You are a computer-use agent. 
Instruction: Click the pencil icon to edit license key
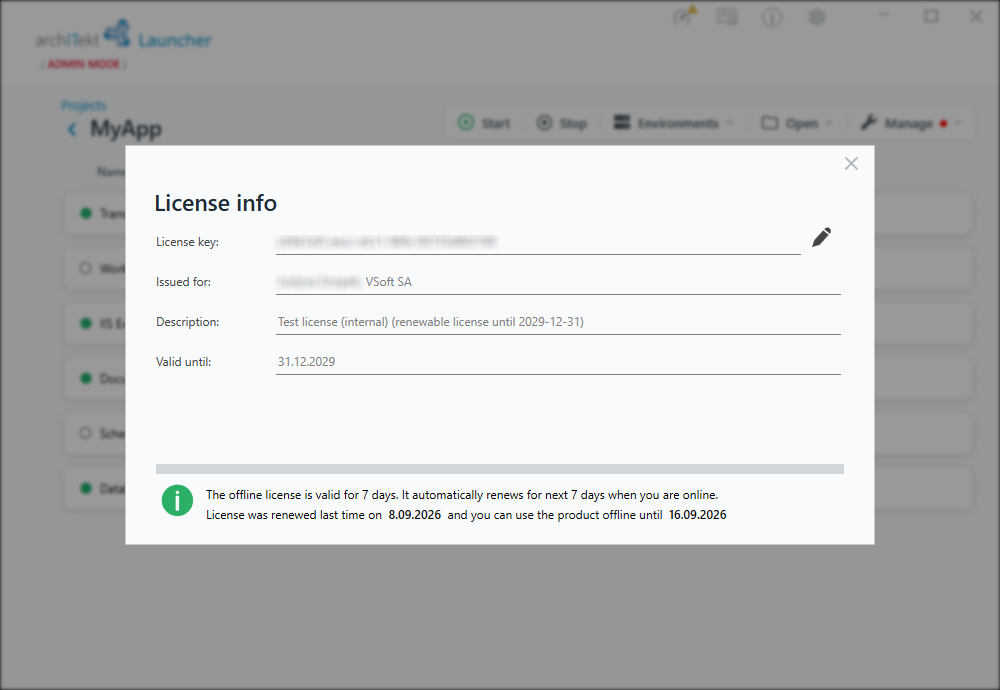(x=821, y=237)
